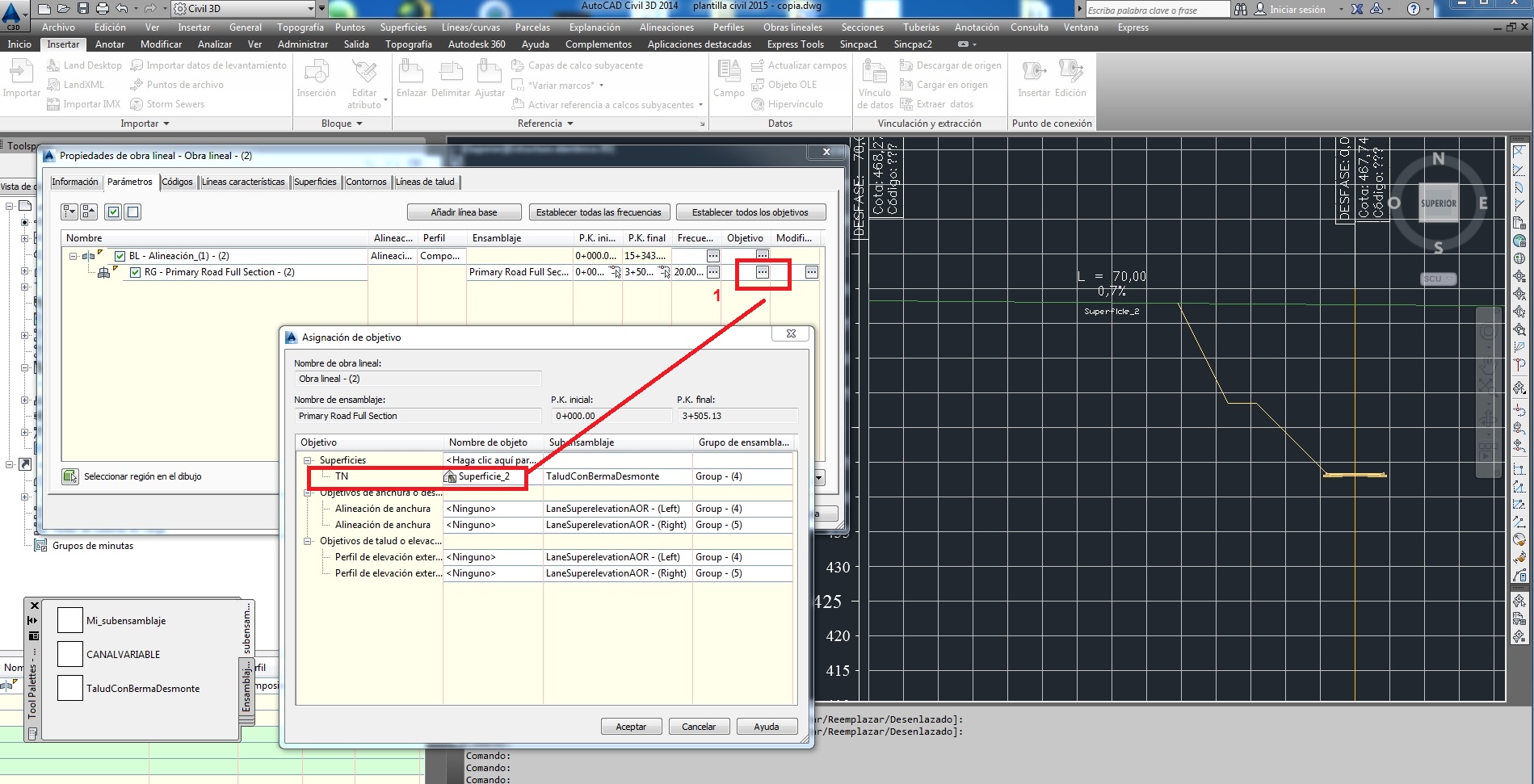Click the Aceptar button
1534x784 pixels.
coord(631,726)
